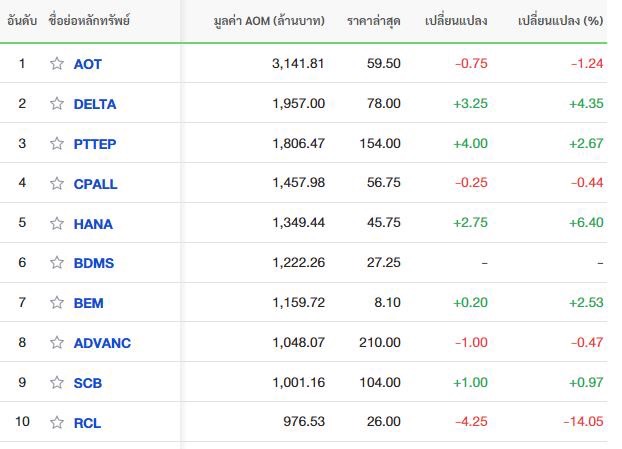
Task: Open the DELTA stock link
Action: (x=95, y=104)
